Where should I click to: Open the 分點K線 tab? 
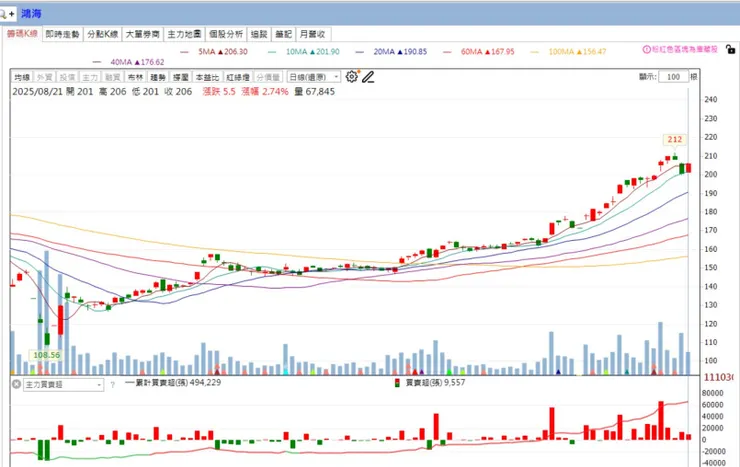tap(102, 34)
